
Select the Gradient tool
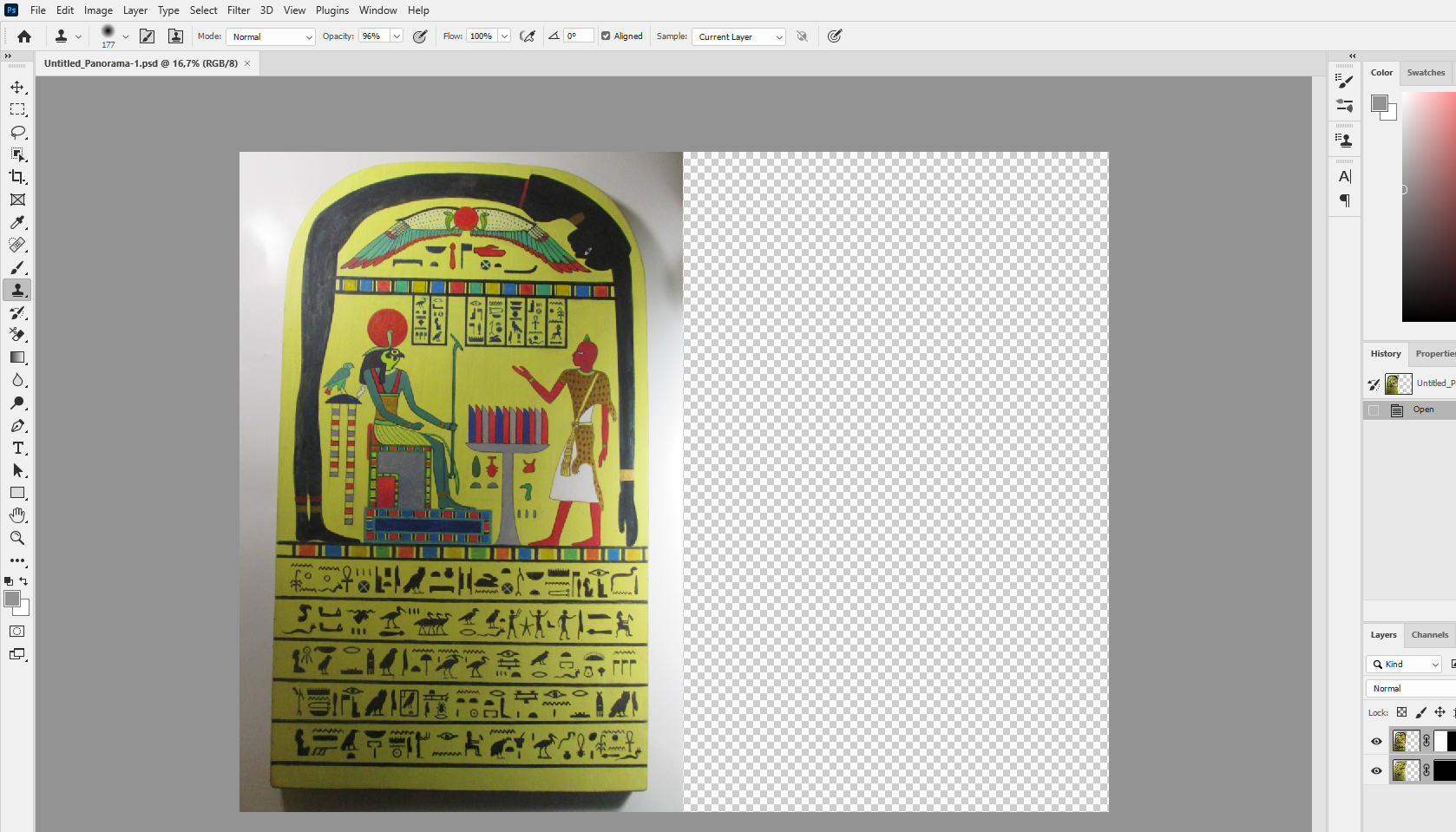(17, 357)
